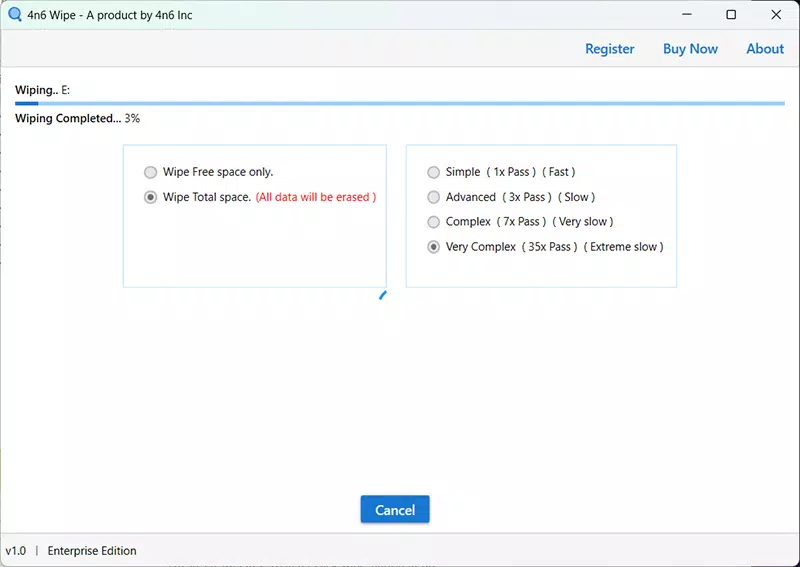Click the red 'All data will be erased' warning
The height and width of the screenshot is (567, 800).
(x=316, y=197)
